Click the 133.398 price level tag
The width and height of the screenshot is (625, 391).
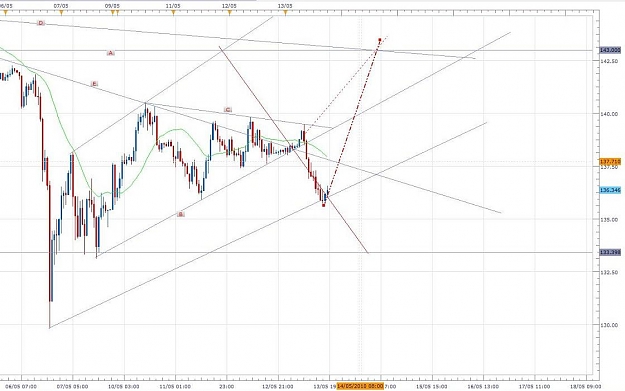[610, 252]
